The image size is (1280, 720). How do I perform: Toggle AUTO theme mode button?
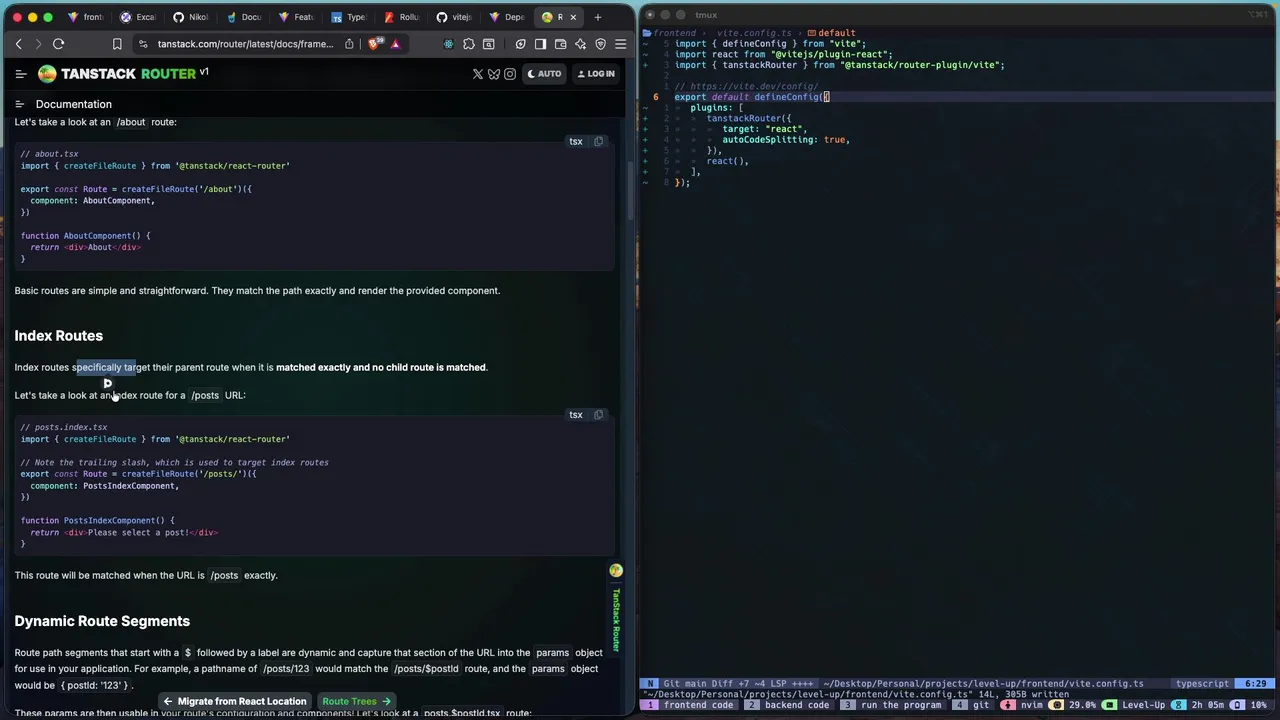(x=545, y=74)
